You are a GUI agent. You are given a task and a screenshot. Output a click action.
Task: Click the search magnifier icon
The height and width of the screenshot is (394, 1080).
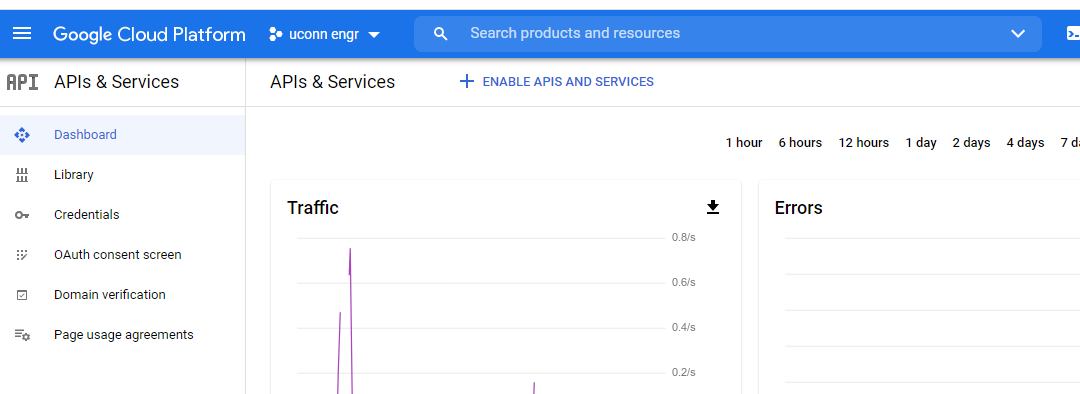click(x=441, y=34)
